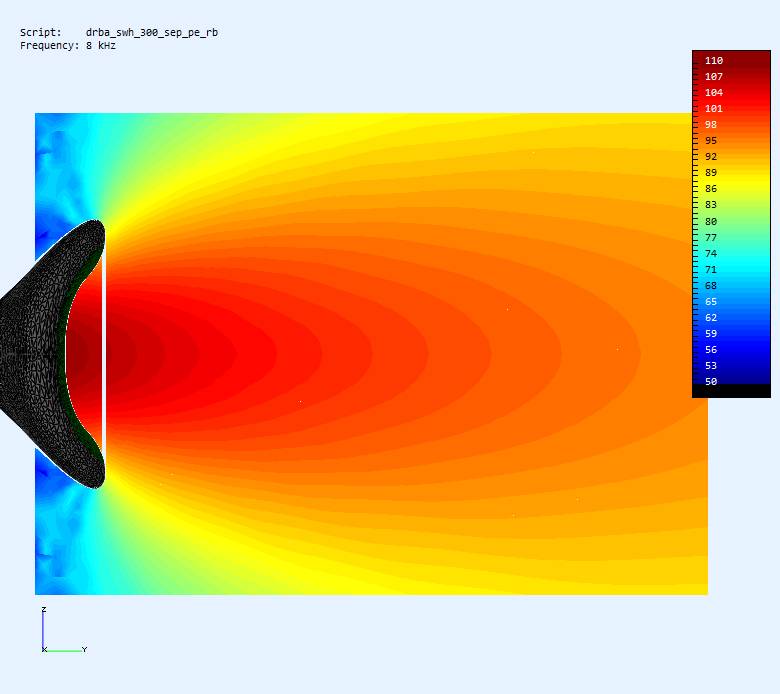Click the 65 value on color legend
This screenshot has height=694, width=780.
[711, 301]
